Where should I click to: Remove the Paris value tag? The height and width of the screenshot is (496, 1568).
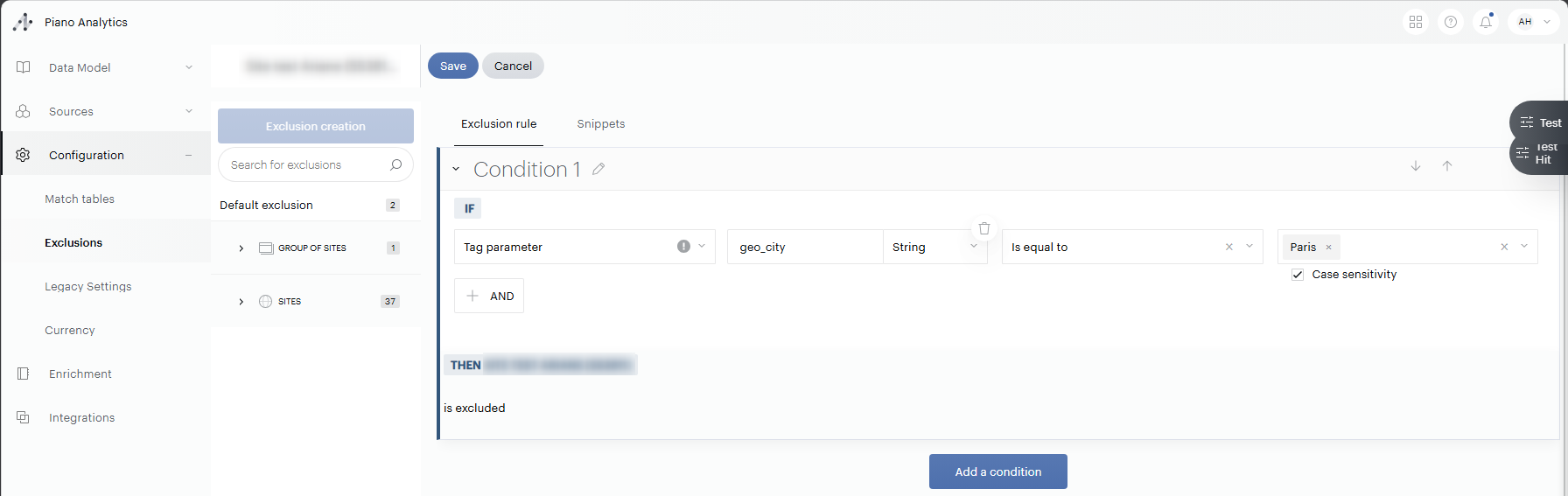point(1328,248)
